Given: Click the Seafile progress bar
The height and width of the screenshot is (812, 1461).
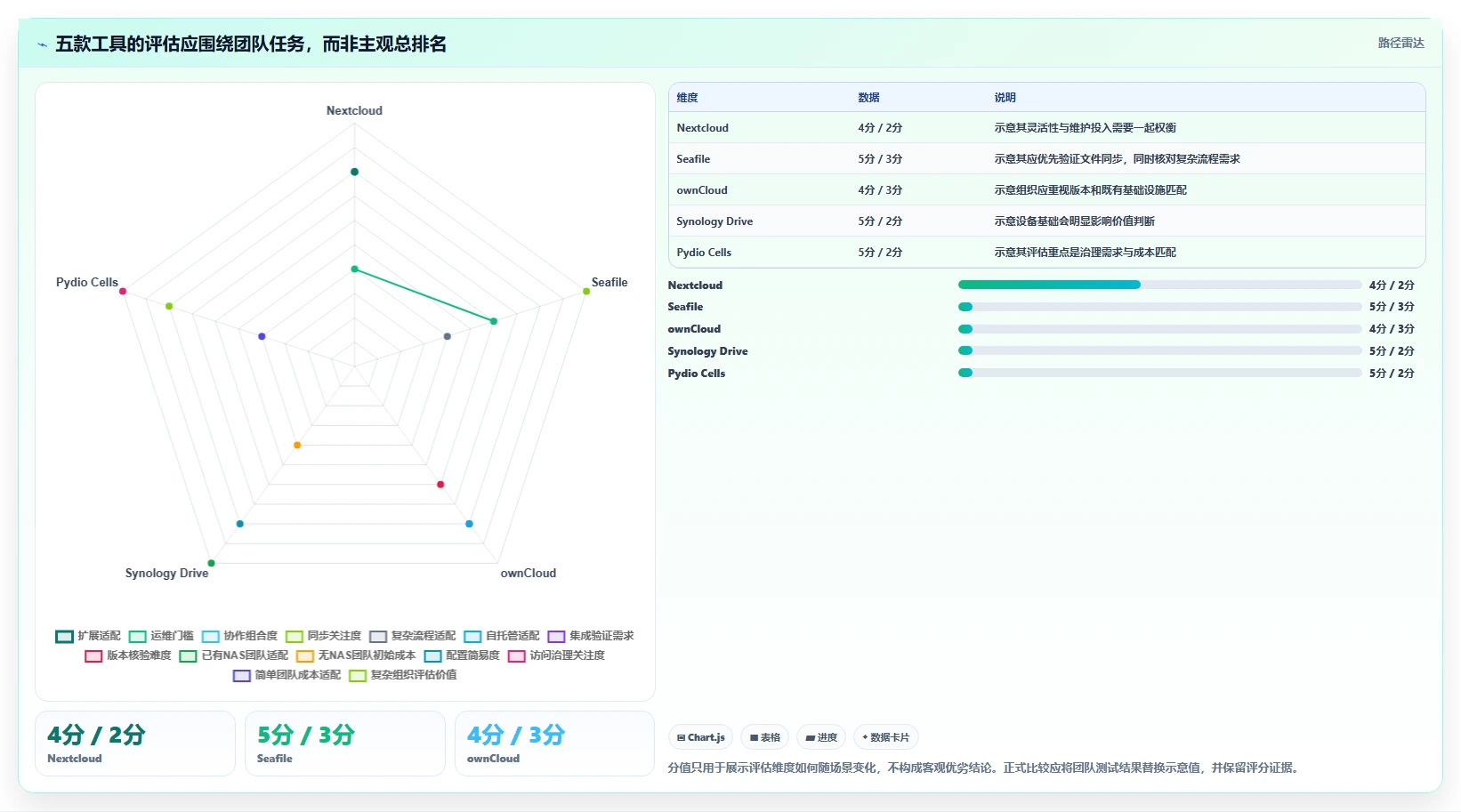Looking at the screenshot, I should point(1159,307).
